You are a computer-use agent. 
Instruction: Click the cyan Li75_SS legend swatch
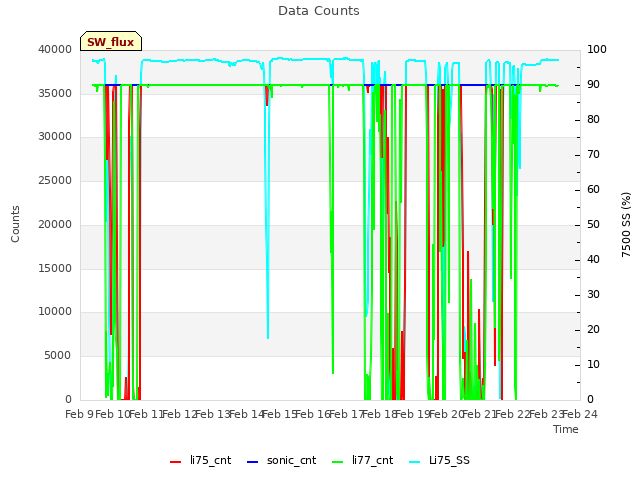click(414, 462)
